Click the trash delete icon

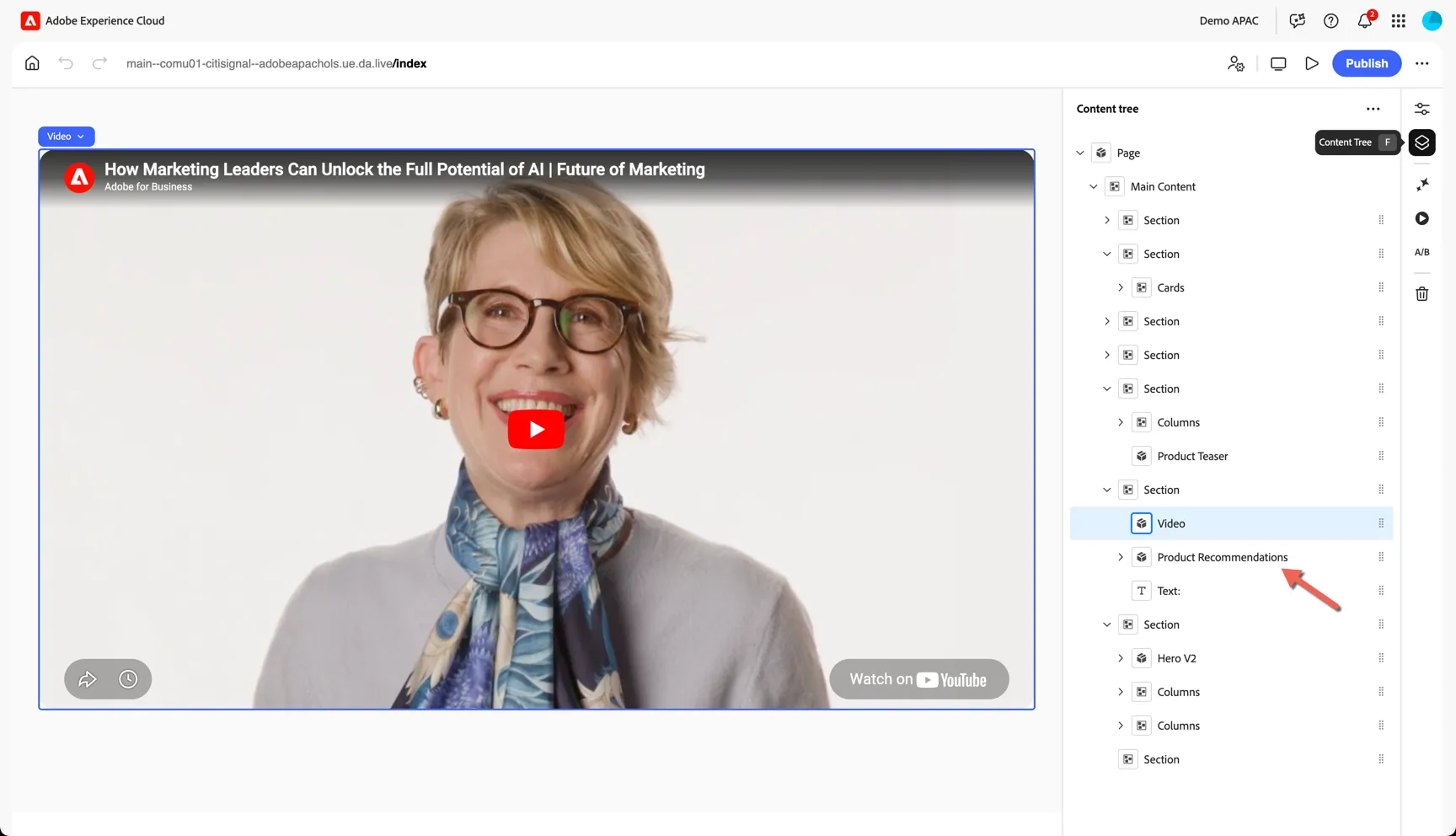pos(1422,294)
